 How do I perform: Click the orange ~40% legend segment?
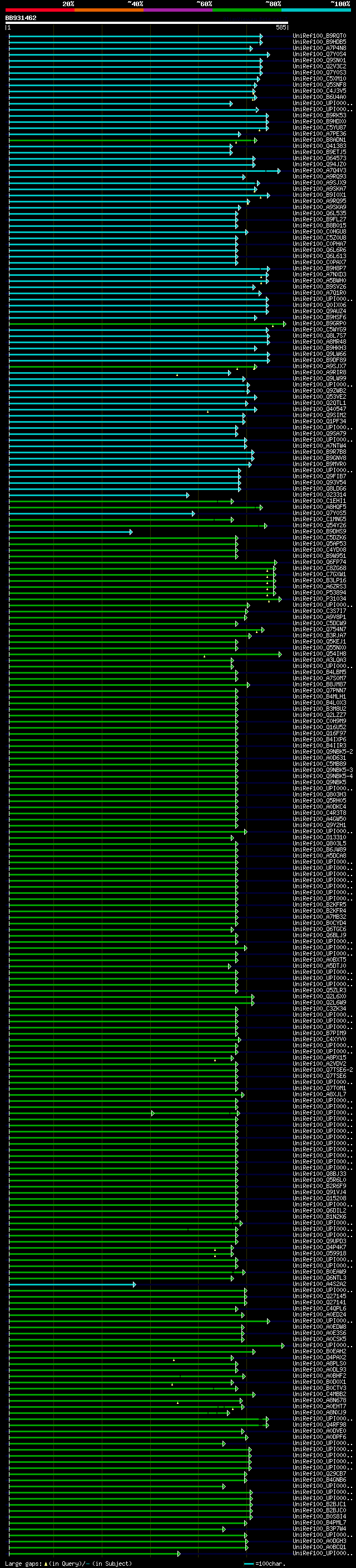coord(109,10)
